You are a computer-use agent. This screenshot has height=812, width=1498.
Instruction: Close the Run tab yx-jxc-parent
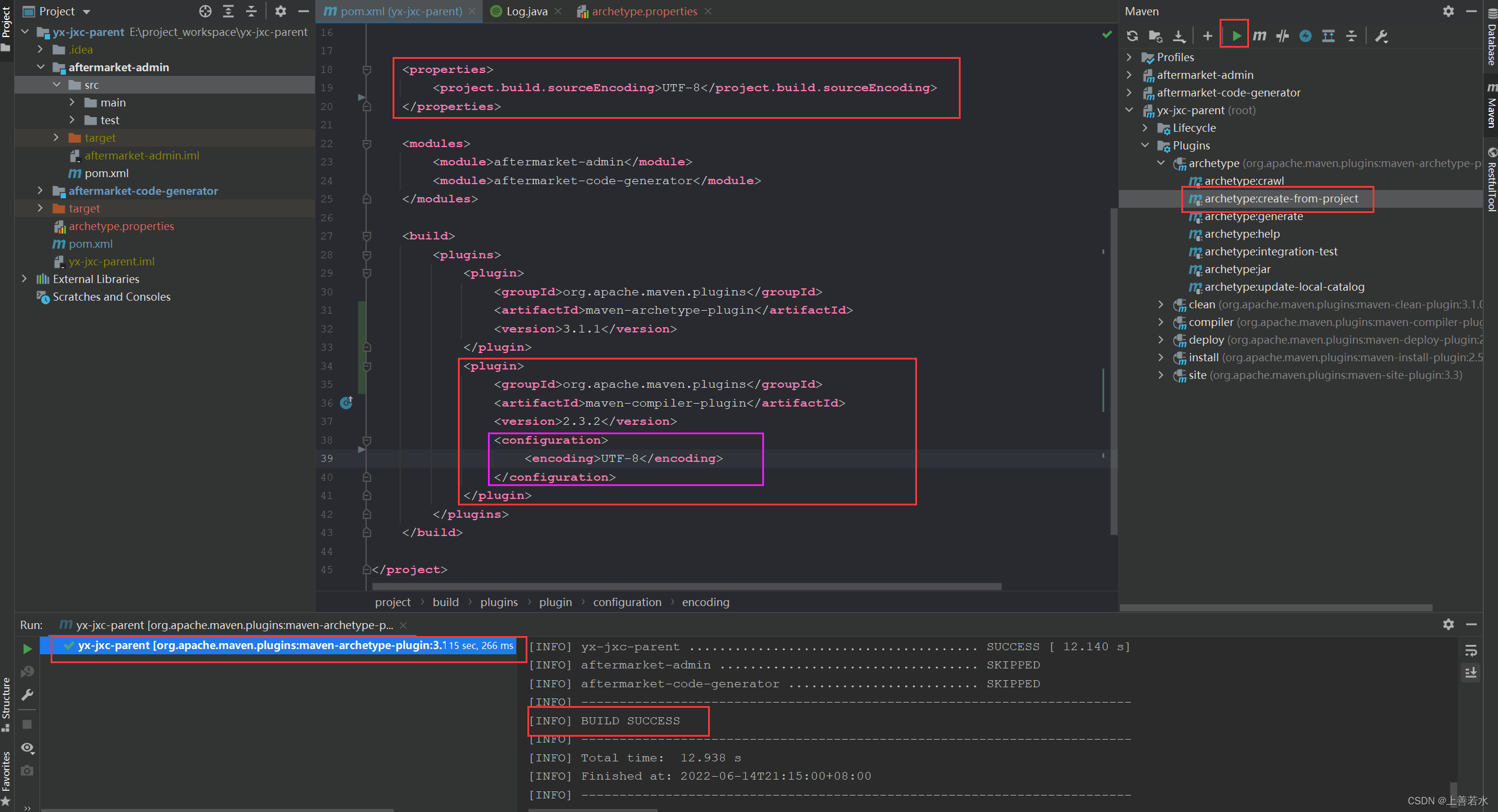tap(403, 625)
